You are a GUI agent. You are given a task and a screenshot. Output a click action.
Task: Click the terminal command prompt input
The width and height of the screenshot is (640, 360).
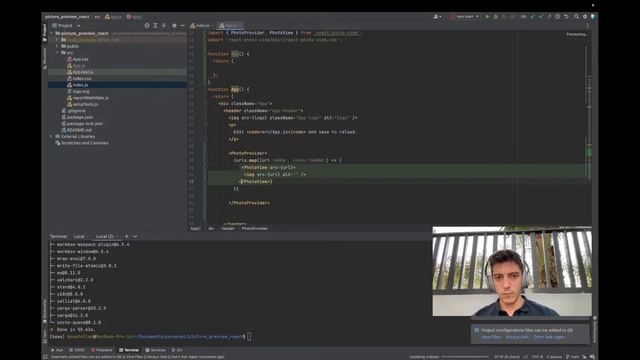pyautogui.click(x=249, y=337)
